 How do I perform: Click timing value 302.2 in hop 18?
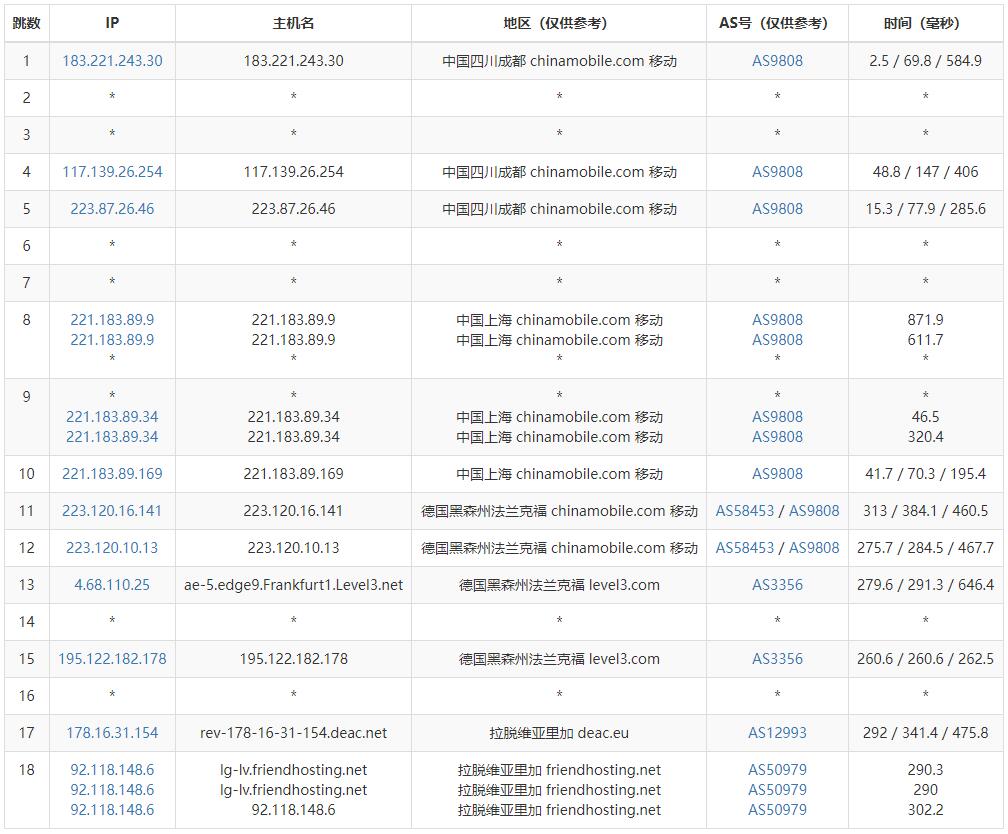tap(925, 810)
